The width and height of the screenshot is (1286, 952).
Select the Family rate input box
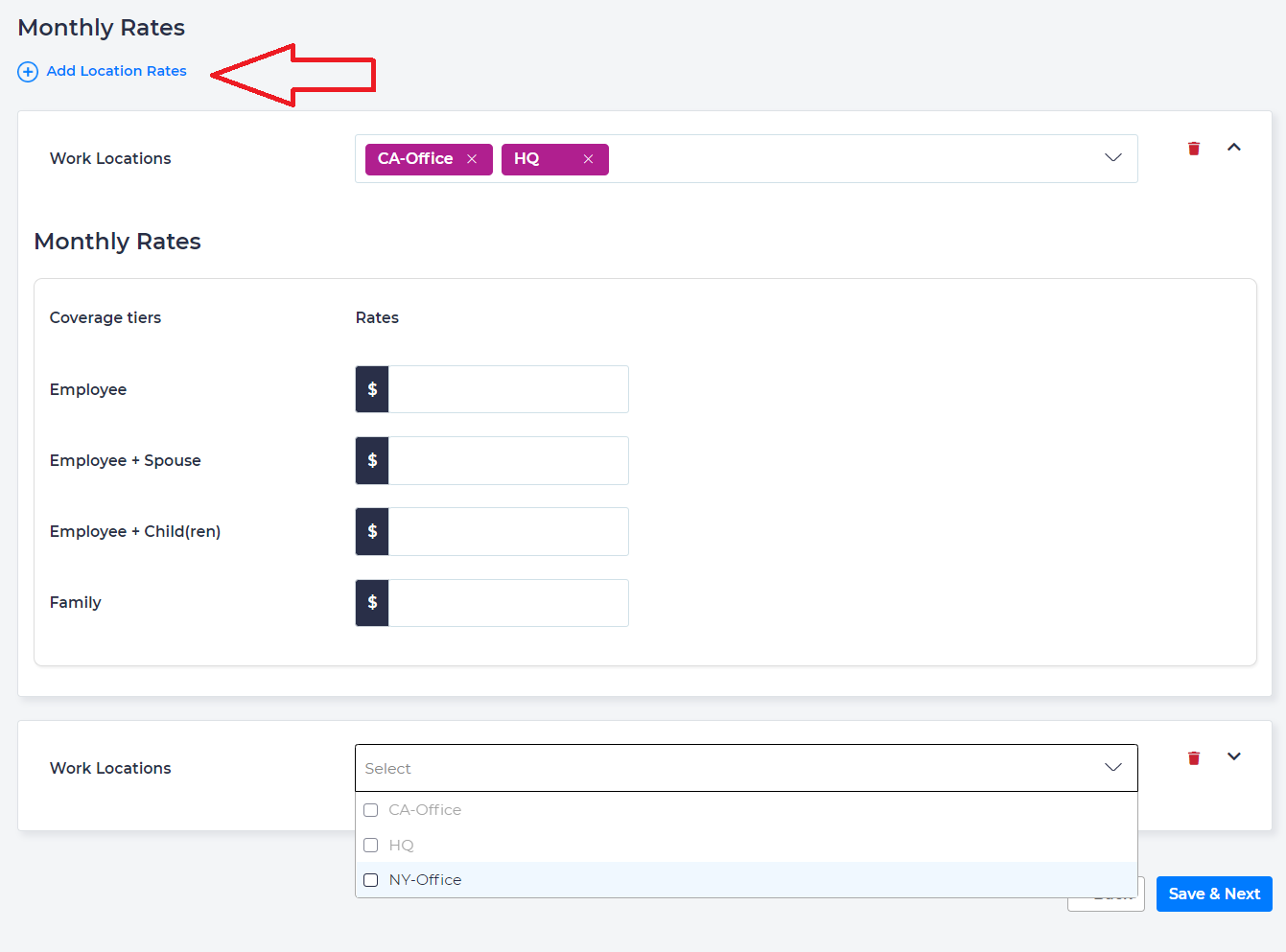click(507, 603)
